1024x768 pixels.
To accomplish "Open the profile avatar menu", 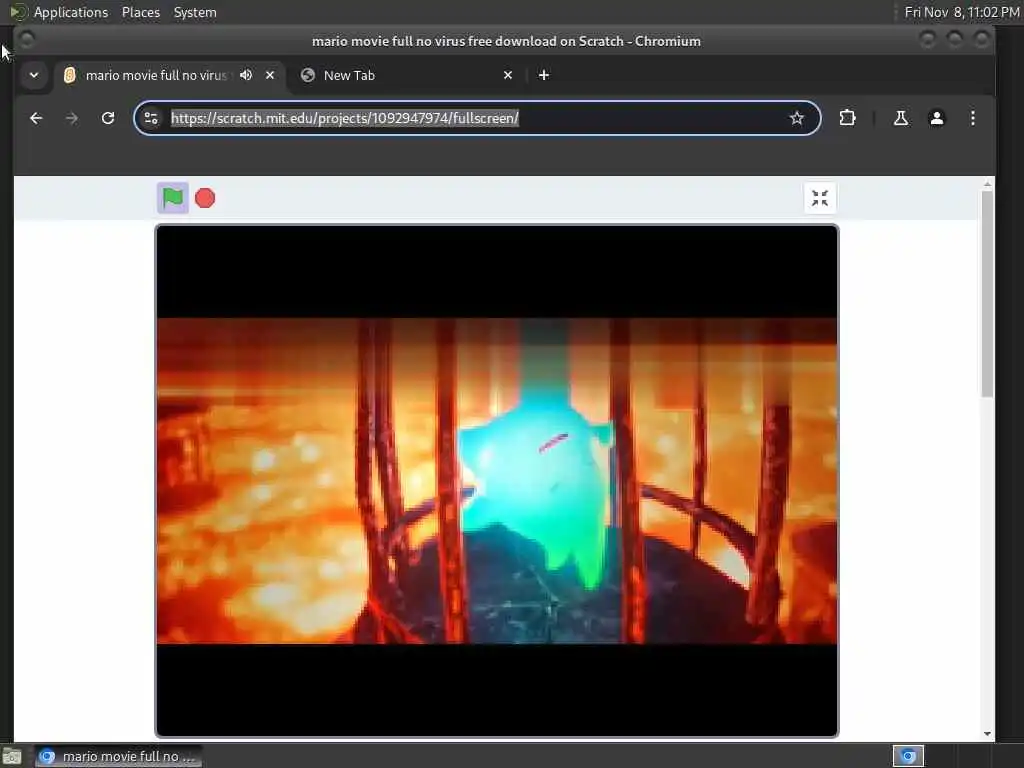I will pos(936,118).
